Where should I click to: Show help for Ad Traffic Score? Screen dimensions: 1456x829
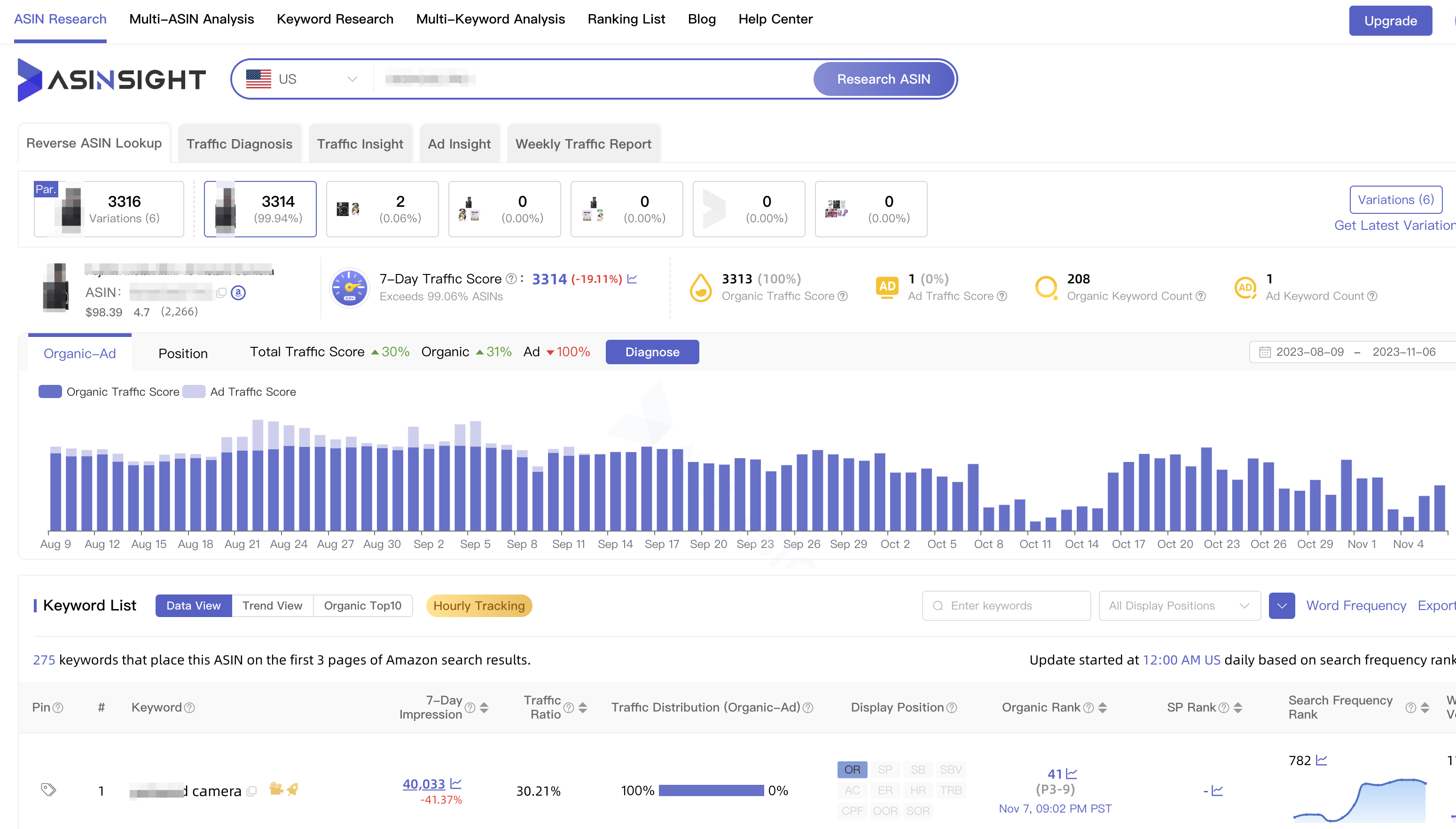[x=1002, y=296]
